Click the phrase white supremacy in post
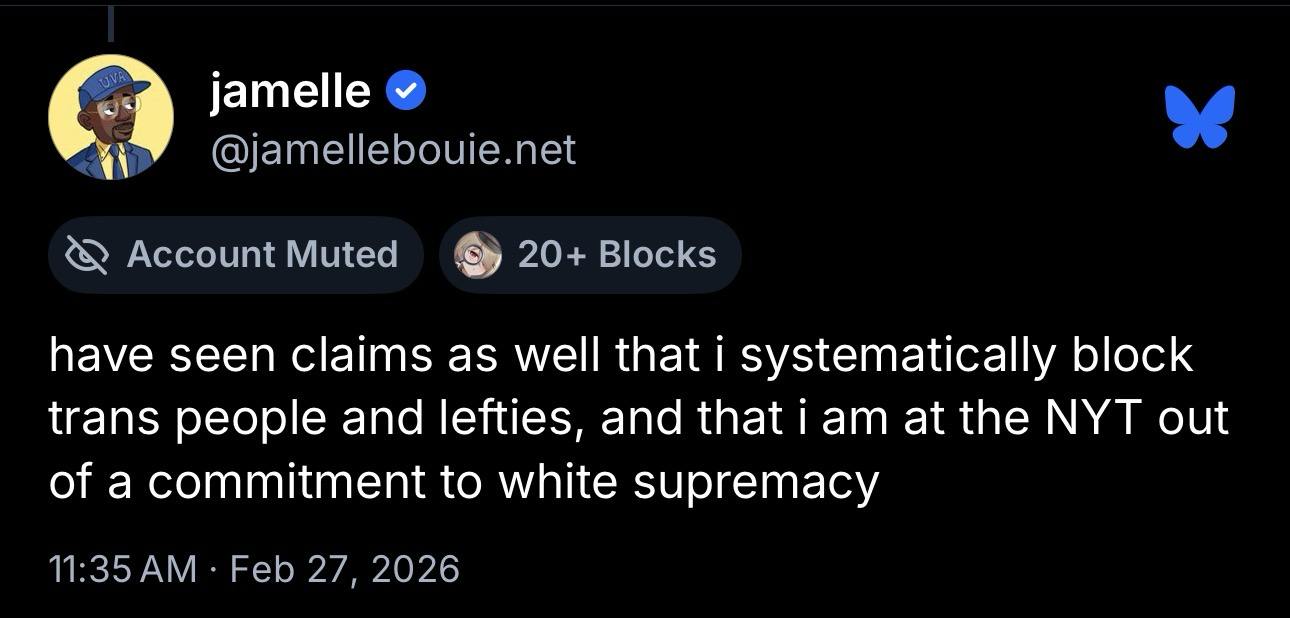The image size is (1290, 618). coord(688,483)
